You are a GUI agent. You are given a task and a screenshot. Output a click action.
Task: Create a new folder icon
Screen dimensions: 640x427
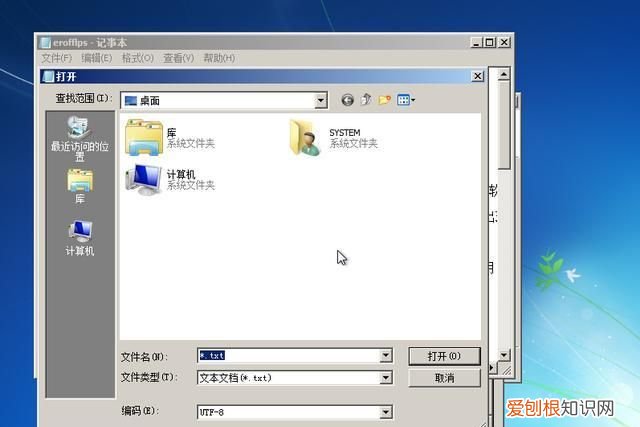pos(384,100)
